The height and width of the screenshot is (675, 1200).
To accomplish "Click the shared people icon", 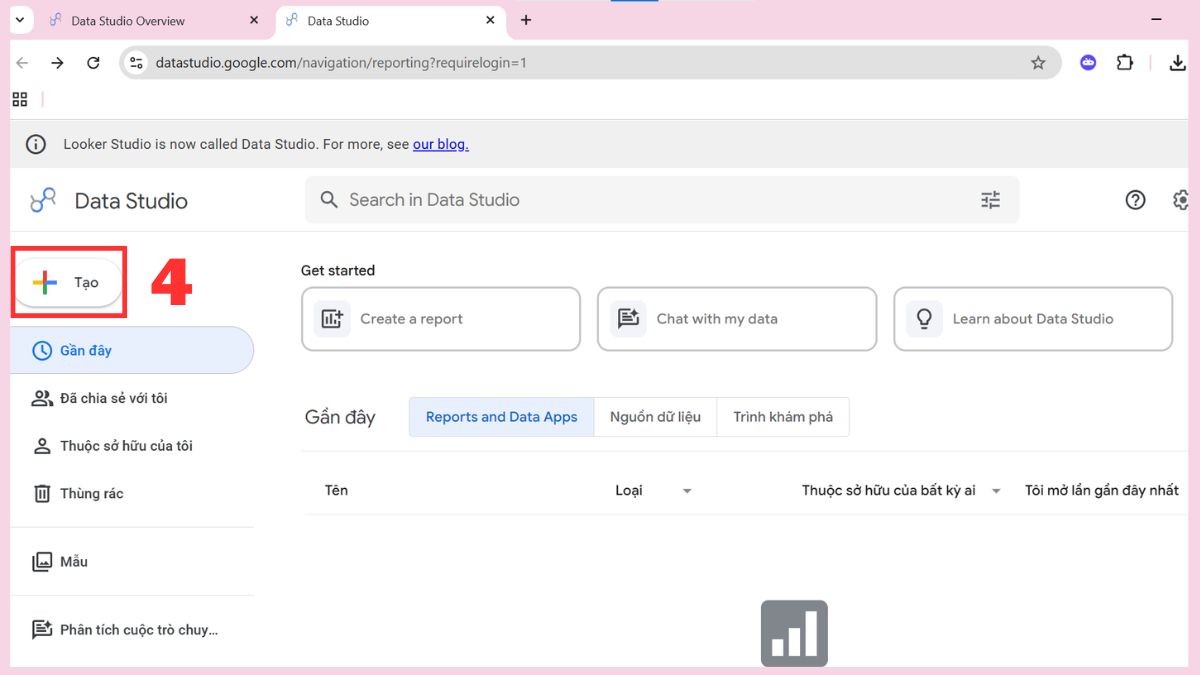I will [x=42, y=398].
